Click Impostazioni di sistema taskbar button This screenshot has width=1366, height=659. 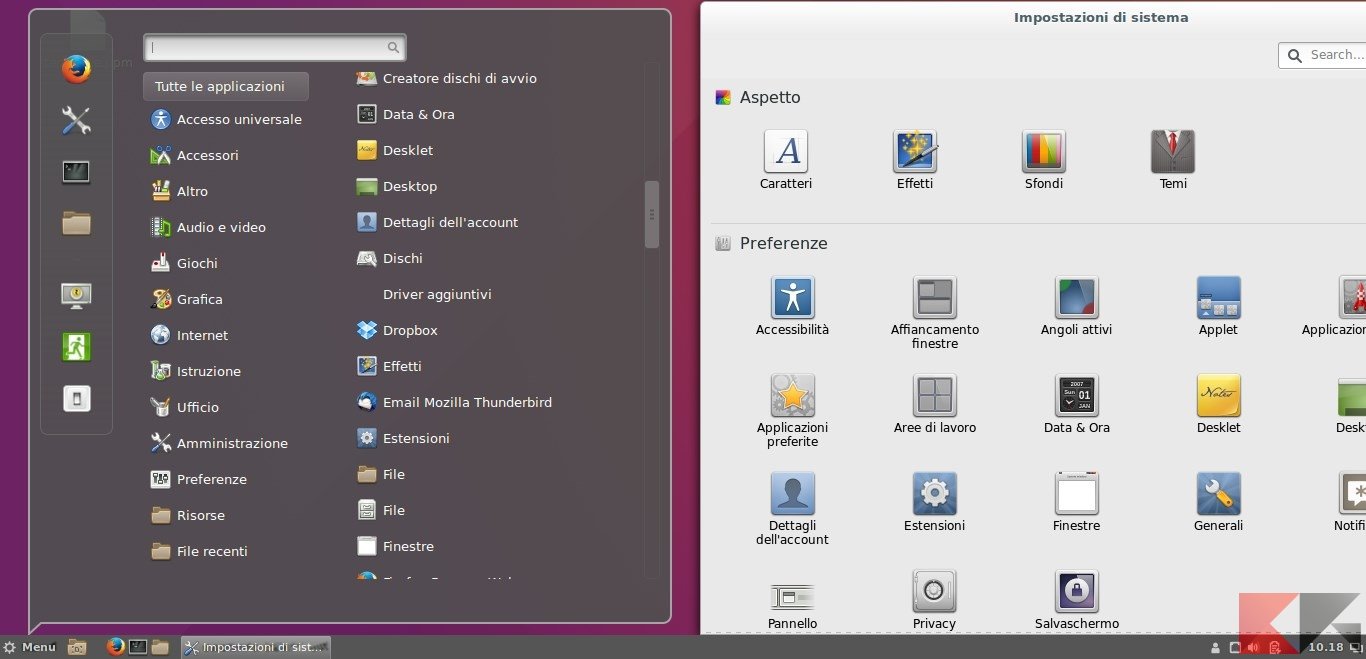coord(255,647)
